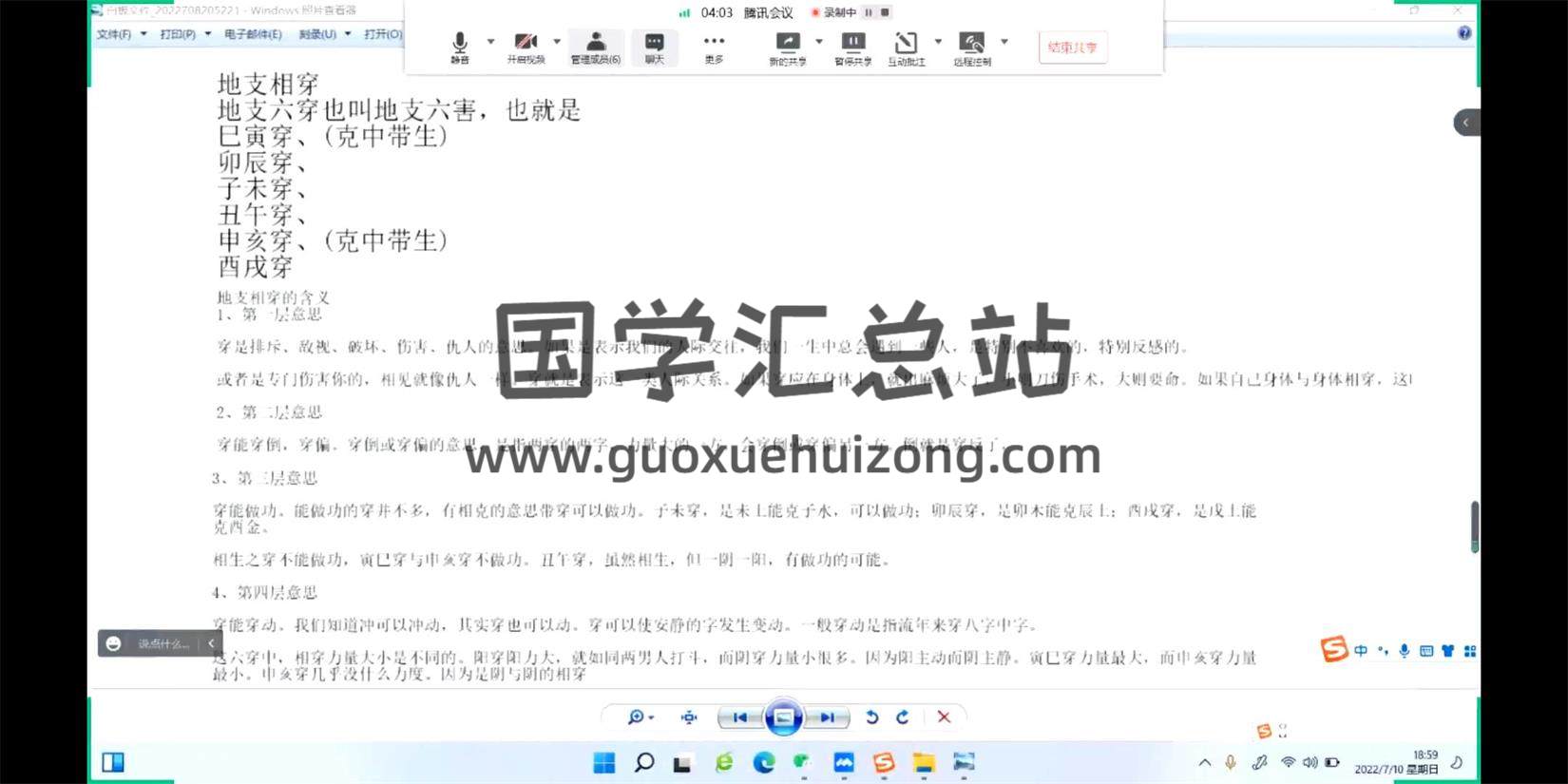Expand the 文件(F) dropdown arrow
Image resolution: width=1568 pixels, height=784 pixels.
[143, 34]
